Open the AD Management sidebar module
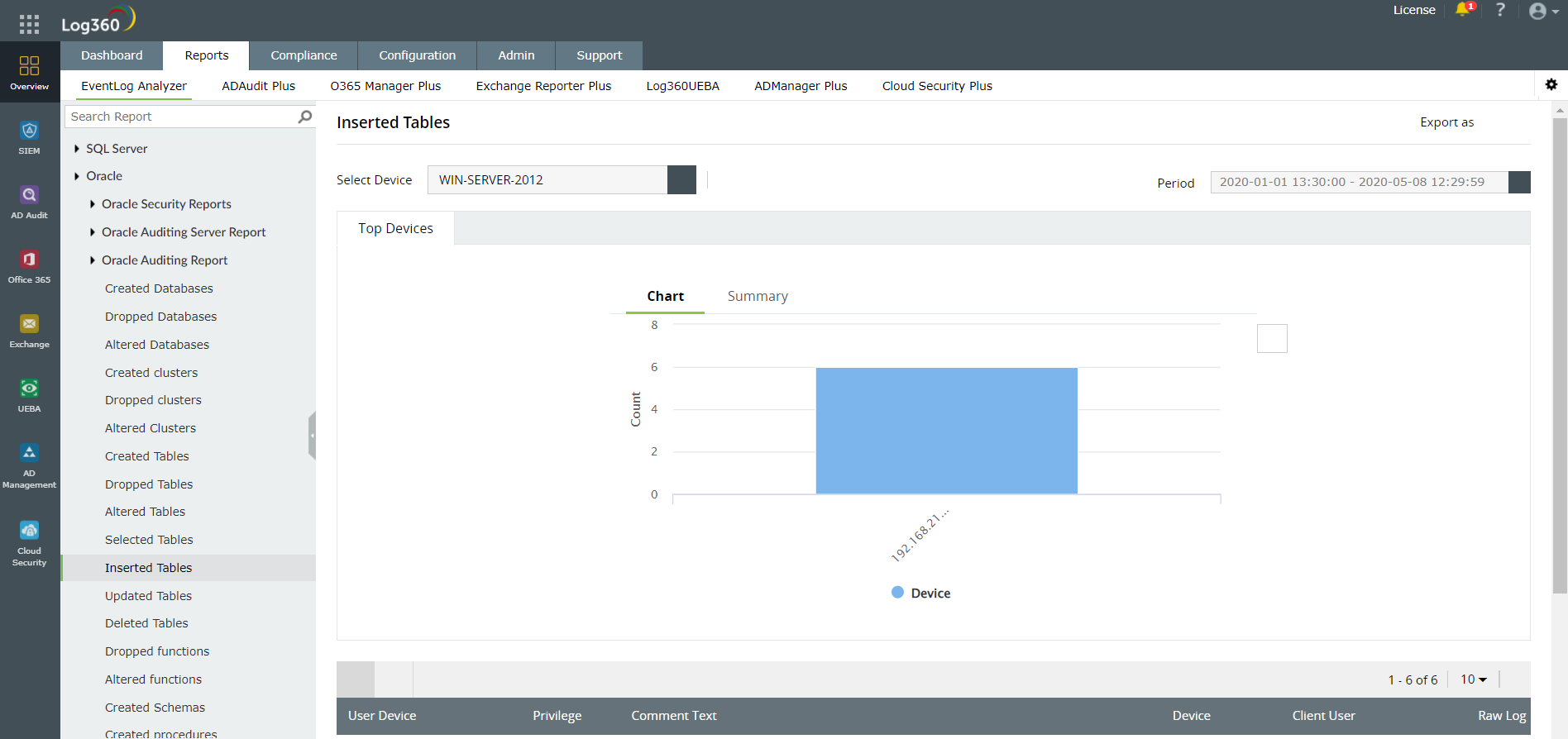Screen dimensions: 1568x739 (30, 466)
